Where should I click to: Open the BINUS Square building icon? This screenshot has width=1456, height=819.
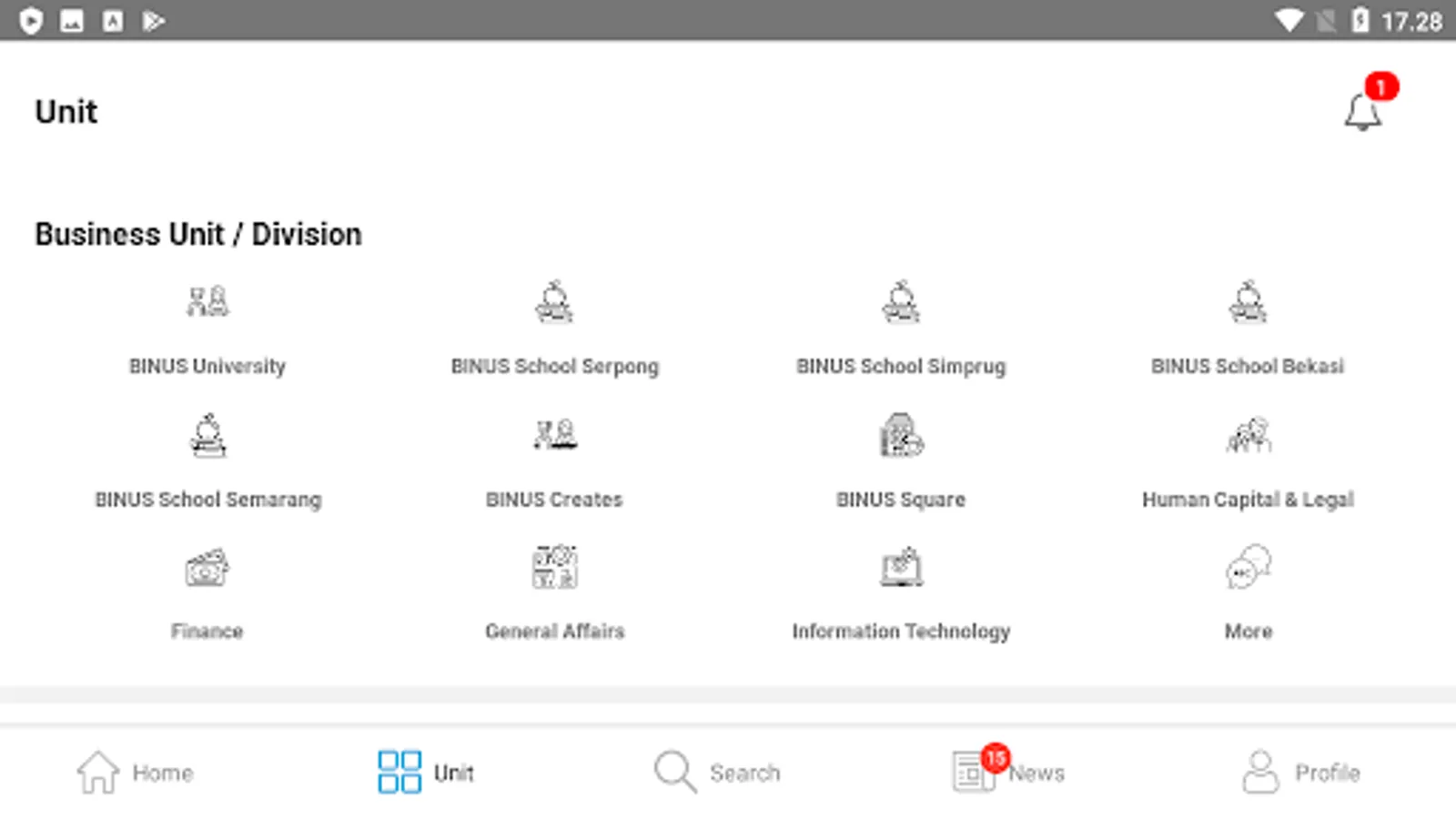click(x=901, y=435)
